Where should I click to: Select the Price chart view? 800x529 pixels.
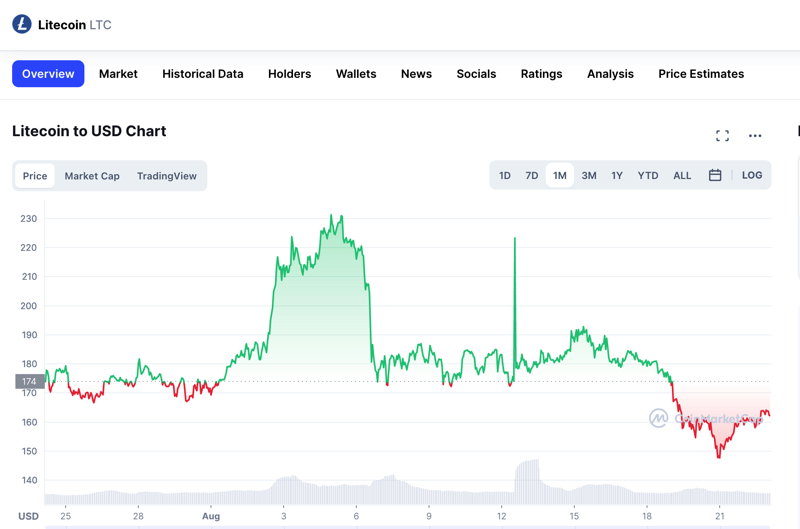35,175
